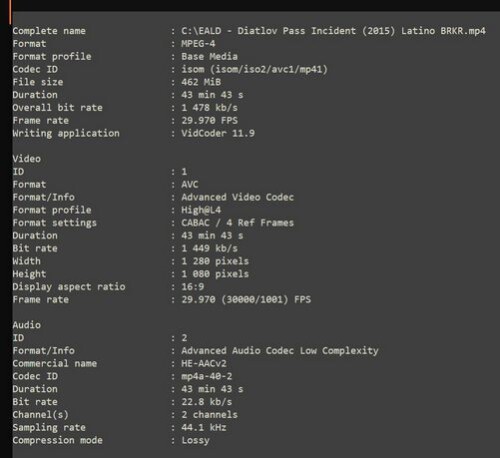Select the VidCoder 11.9 writing application text
Viewport: 500px width, 458px height.
218,133
